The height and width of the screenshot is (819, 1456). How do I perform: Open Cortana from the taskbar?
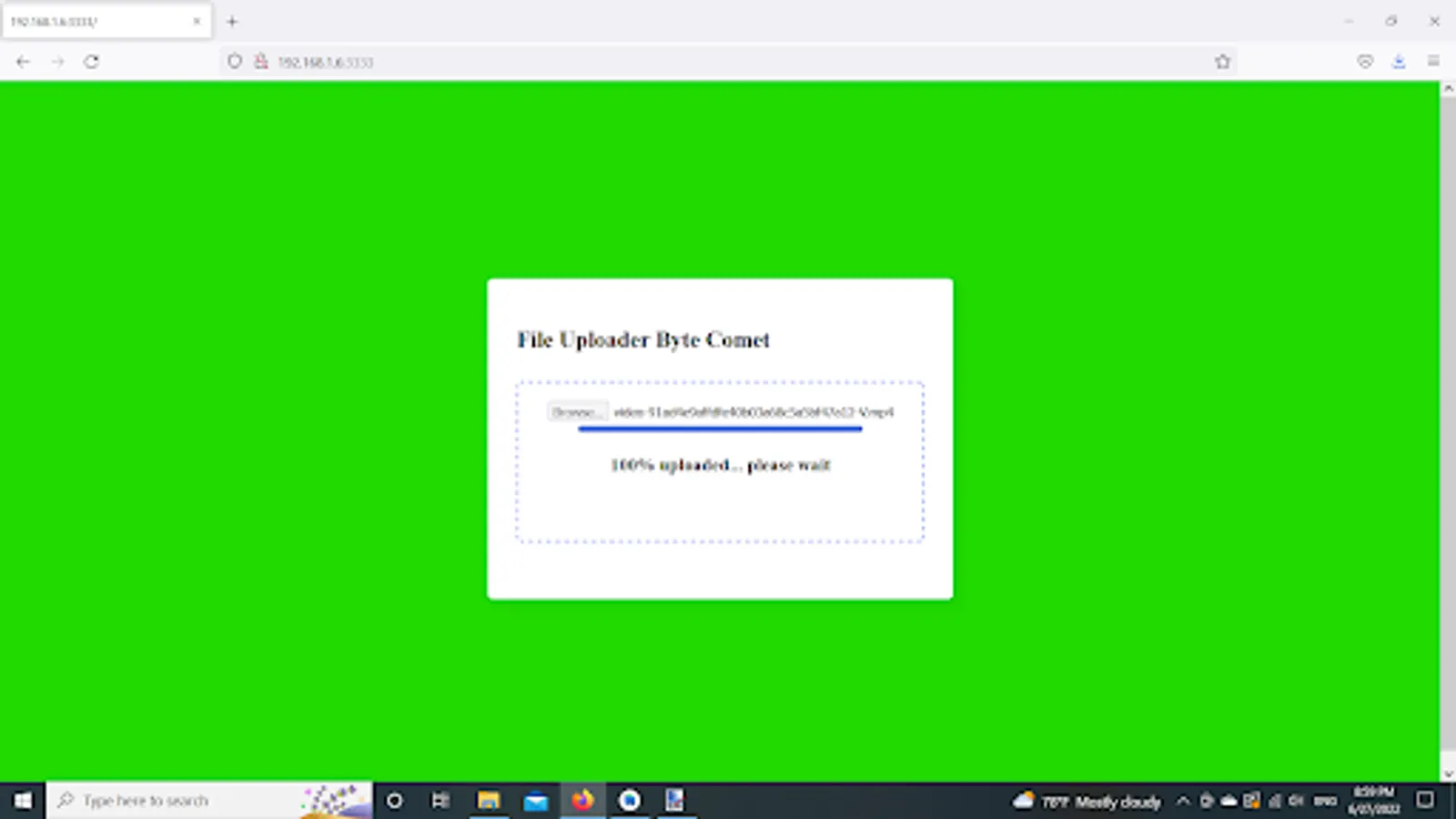[x=394, y=801]
